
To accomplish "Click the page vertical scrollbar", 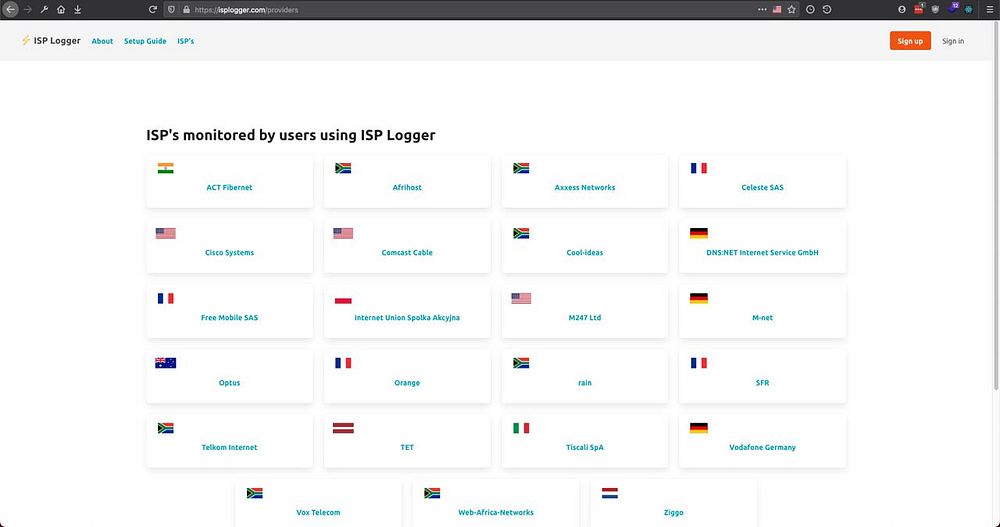I will (996, 204).
